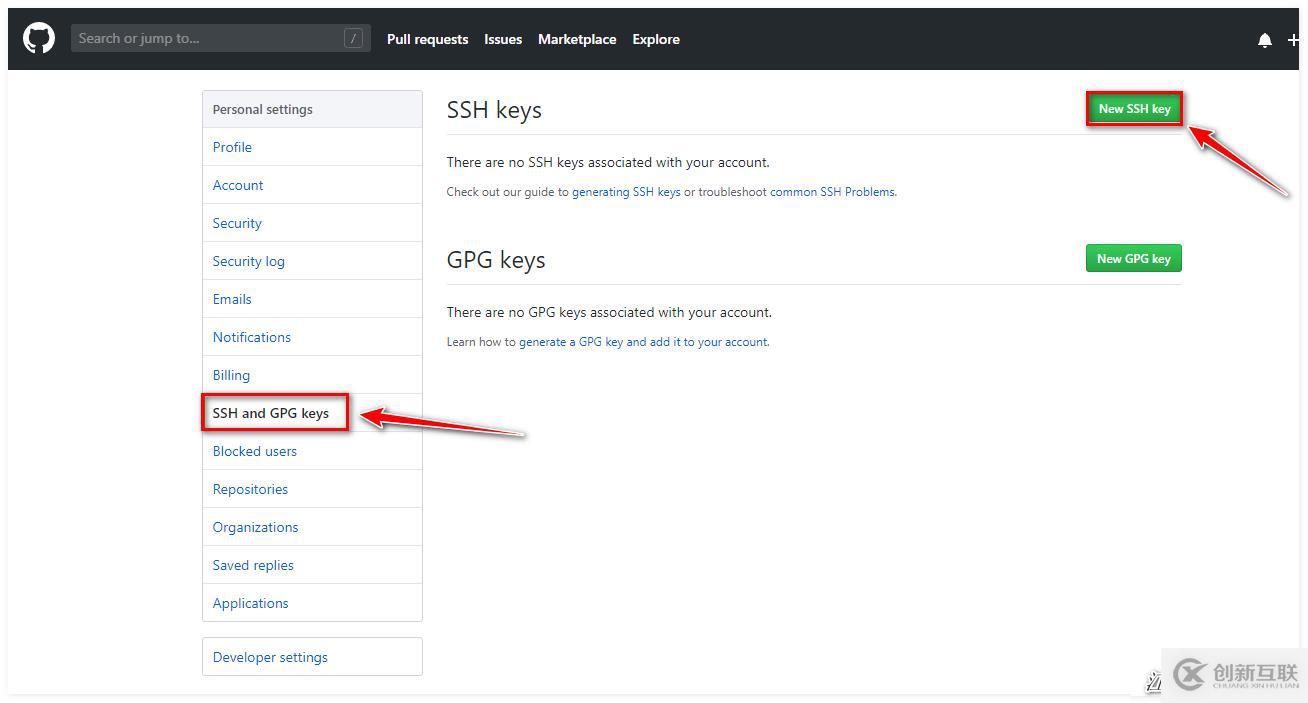Open Issues in top navigation
The height and width of the screenshot is (703, 1308).
(x=503, y=39)
